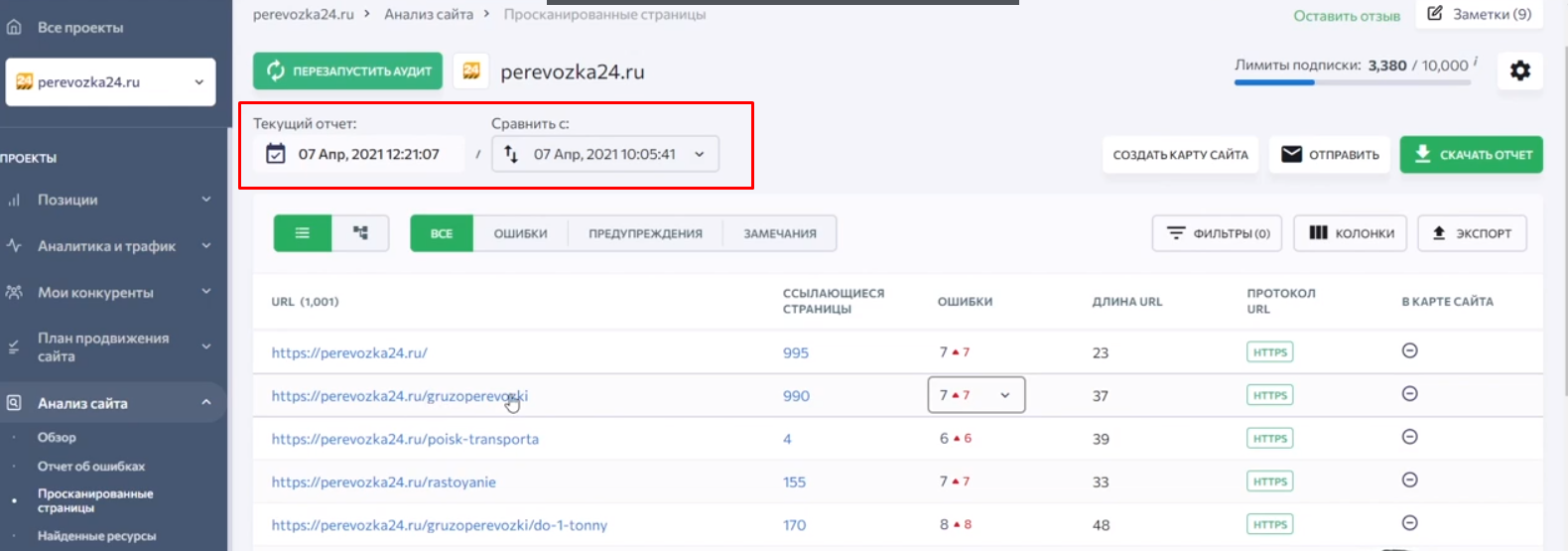Open Обзор in sidebar submenu

coord(57,437)
